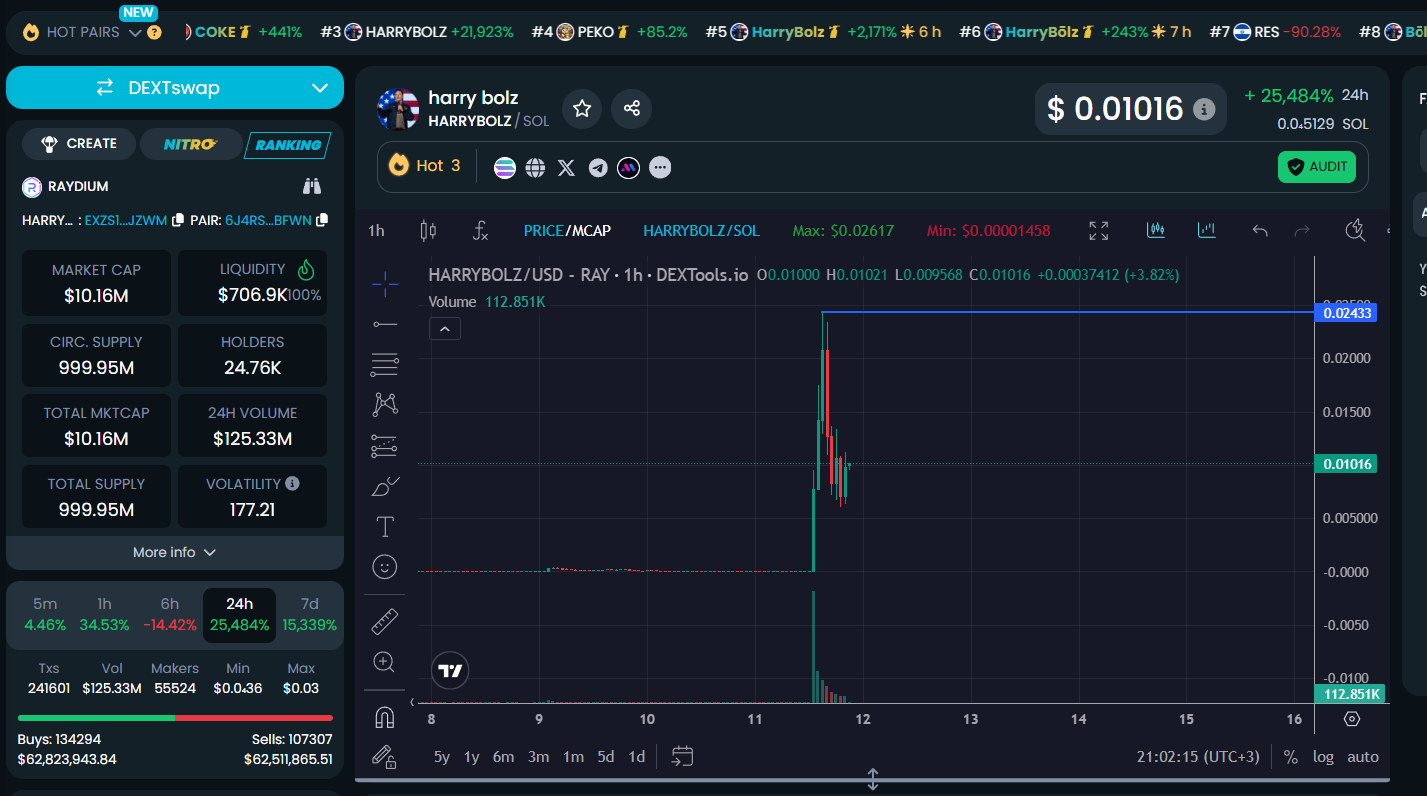
Task: Click the CREATE button
Action: pyautogui.click(x=79, y=144)
